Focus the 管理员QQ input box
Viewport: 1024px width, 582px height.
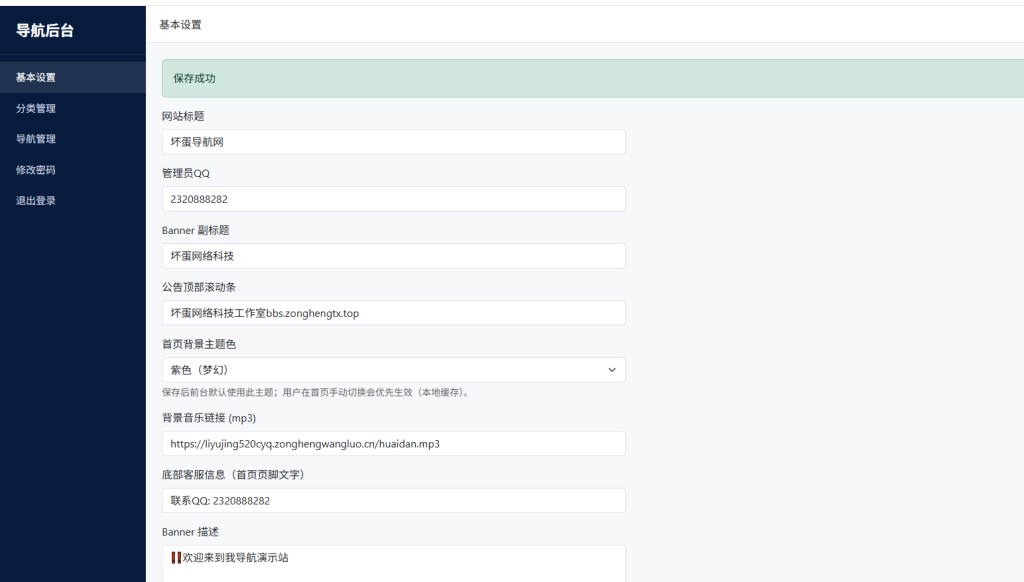point(392,198)
